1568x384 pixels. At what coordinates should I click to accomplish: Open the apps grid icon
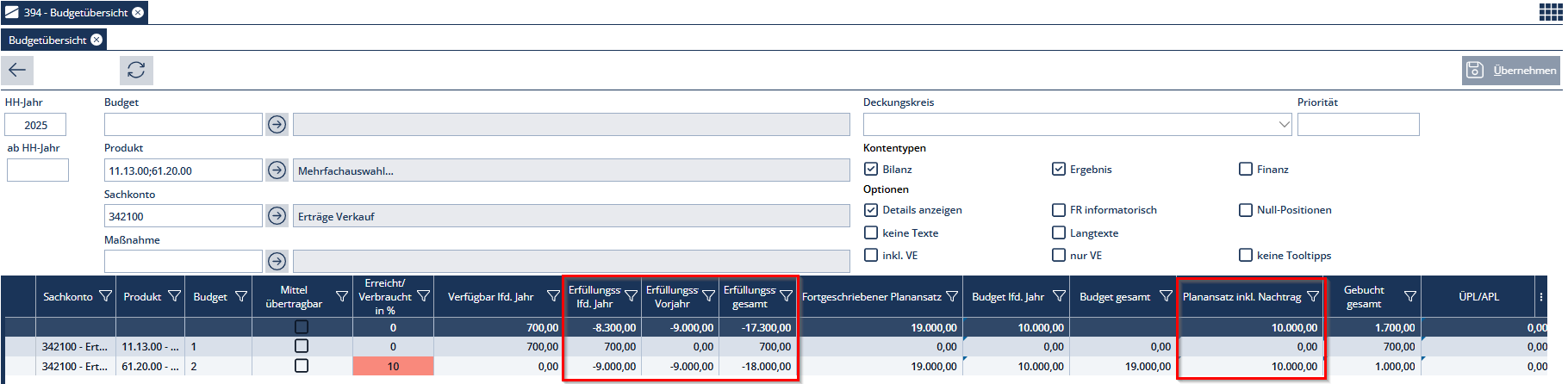coord(1550,12)
